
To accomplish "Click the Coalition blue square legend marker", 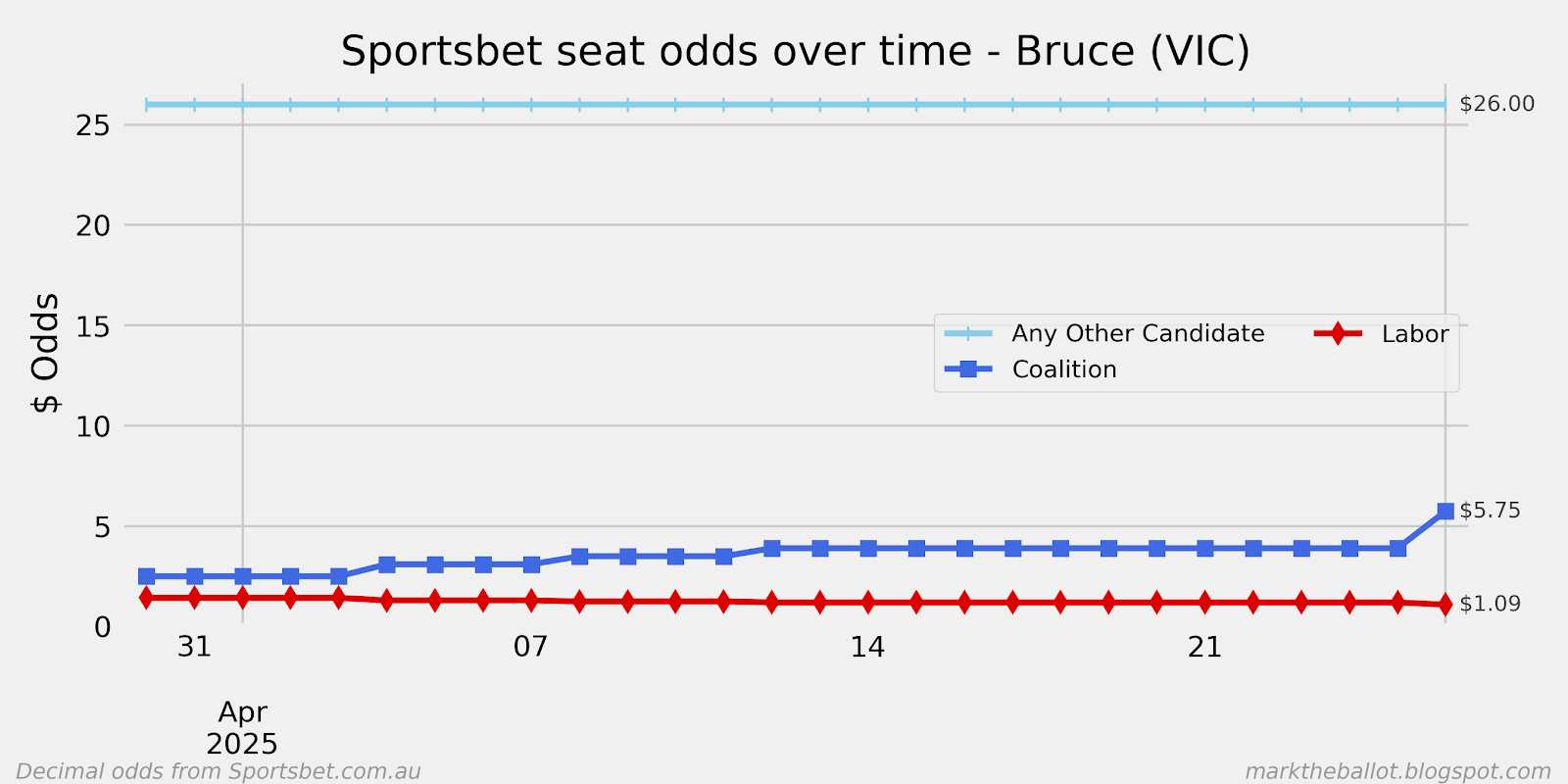I will pyautogui.click(x=968, y=369).
